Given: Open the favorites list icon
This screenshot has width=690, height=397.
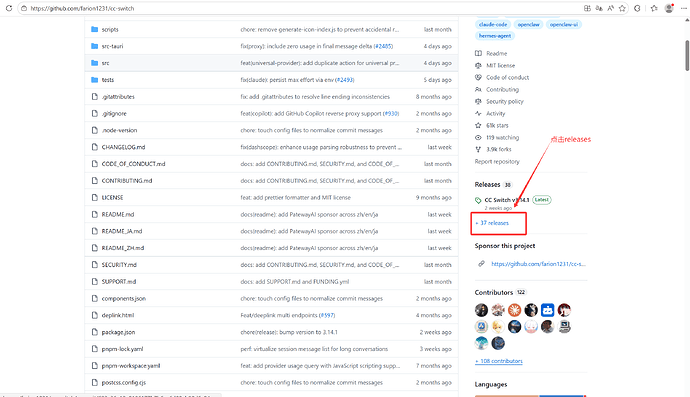Looking at the screenshot, I should [x=654, y=8].
